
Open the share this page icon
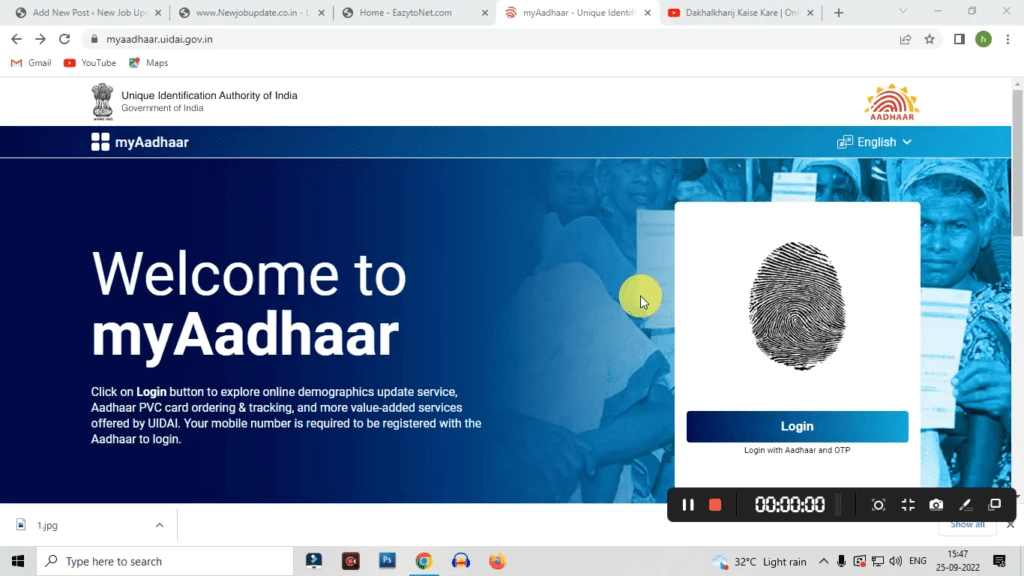click(905, 39)
